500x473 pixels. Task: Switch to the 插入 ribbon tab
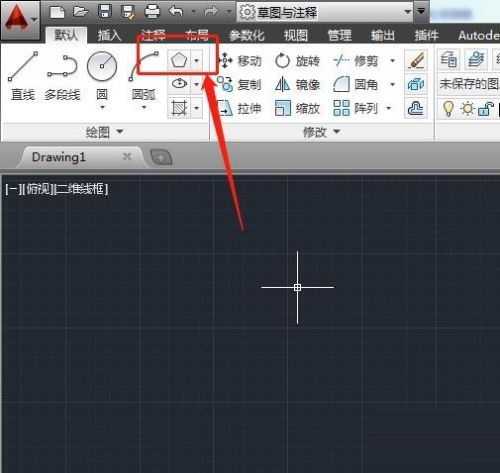pyautogui.click(x=109, y=35)
